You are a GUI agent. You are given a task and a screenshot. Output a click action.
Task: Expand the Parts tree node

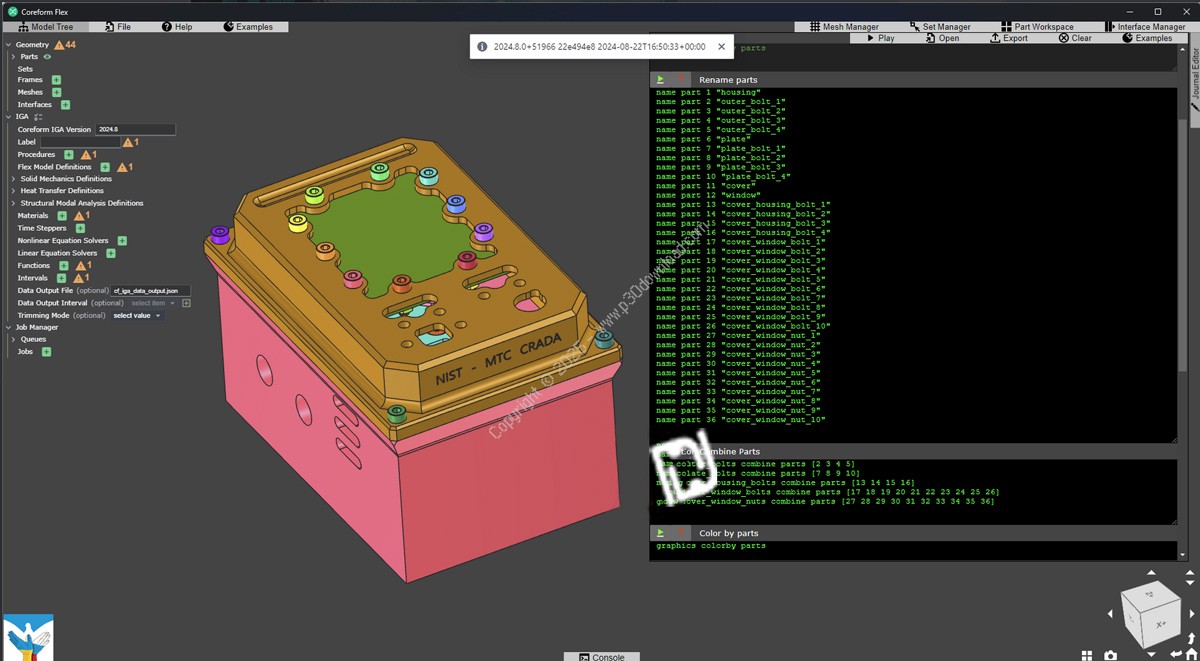14,57
